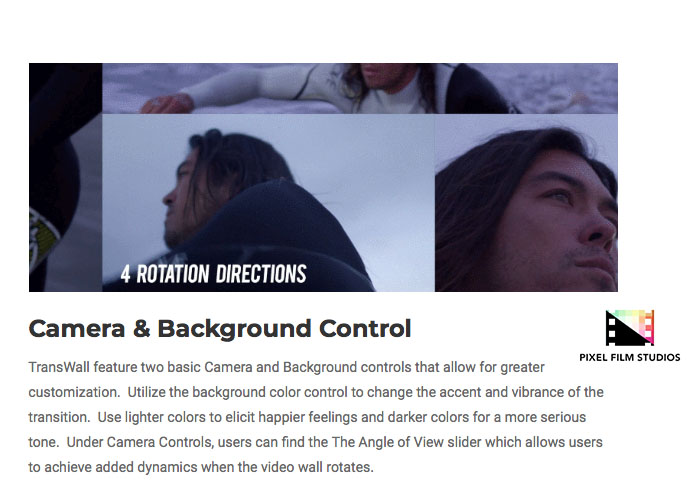The width and height of the screenshot is (691, 492).
Task: Click the 4 ROTATION DIRECTIONS caption
Action: tap(213, 274)
